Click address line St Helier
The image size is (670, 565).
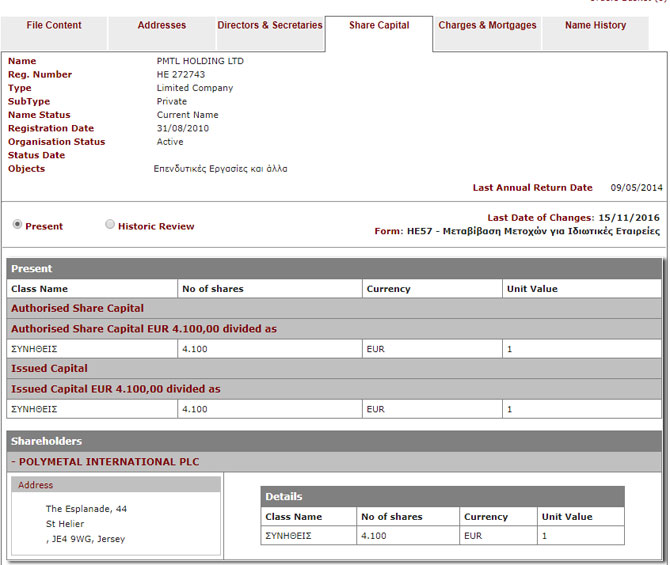[65, 524]
